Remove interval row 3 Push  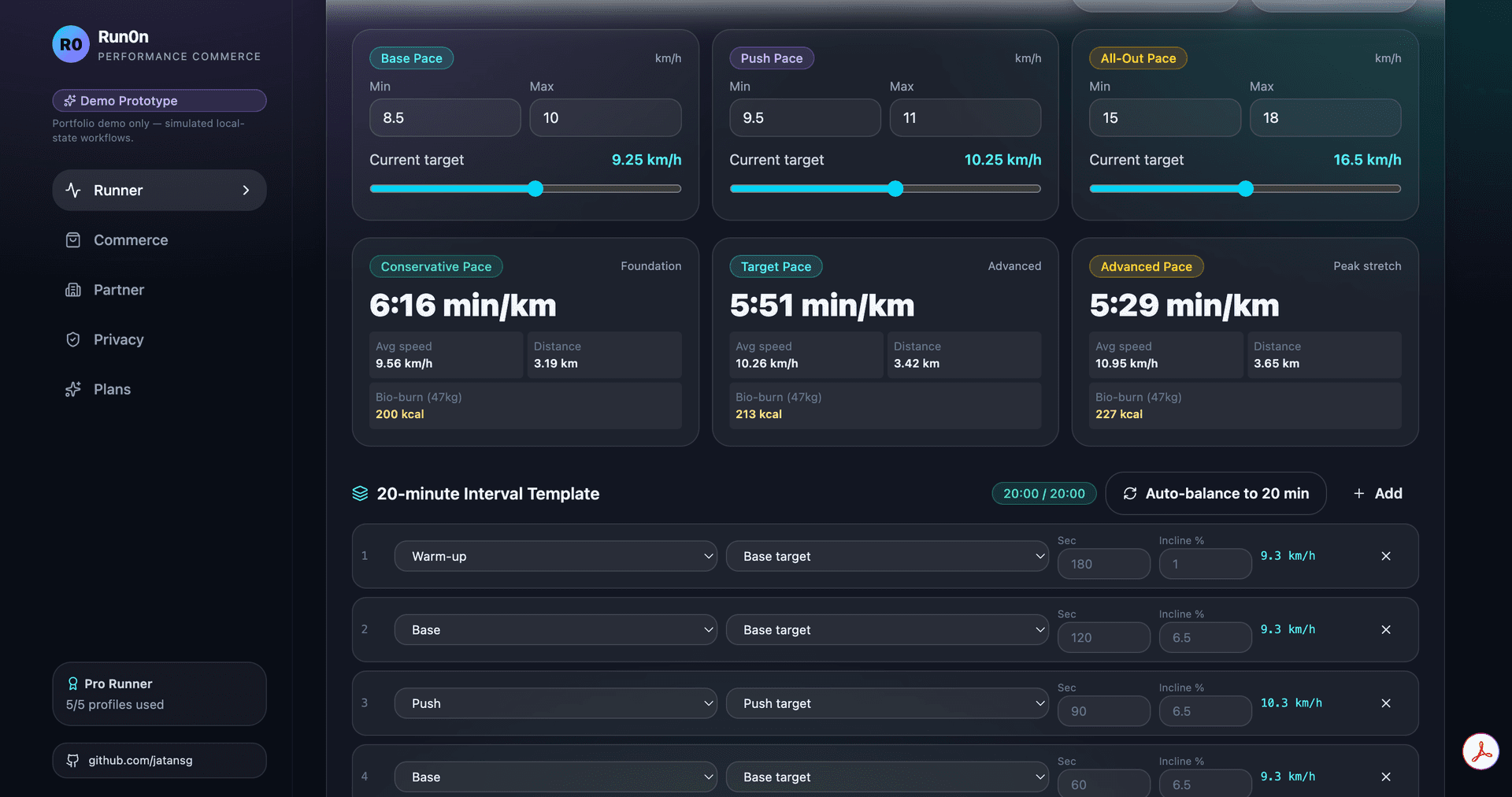pos(1386,703)
